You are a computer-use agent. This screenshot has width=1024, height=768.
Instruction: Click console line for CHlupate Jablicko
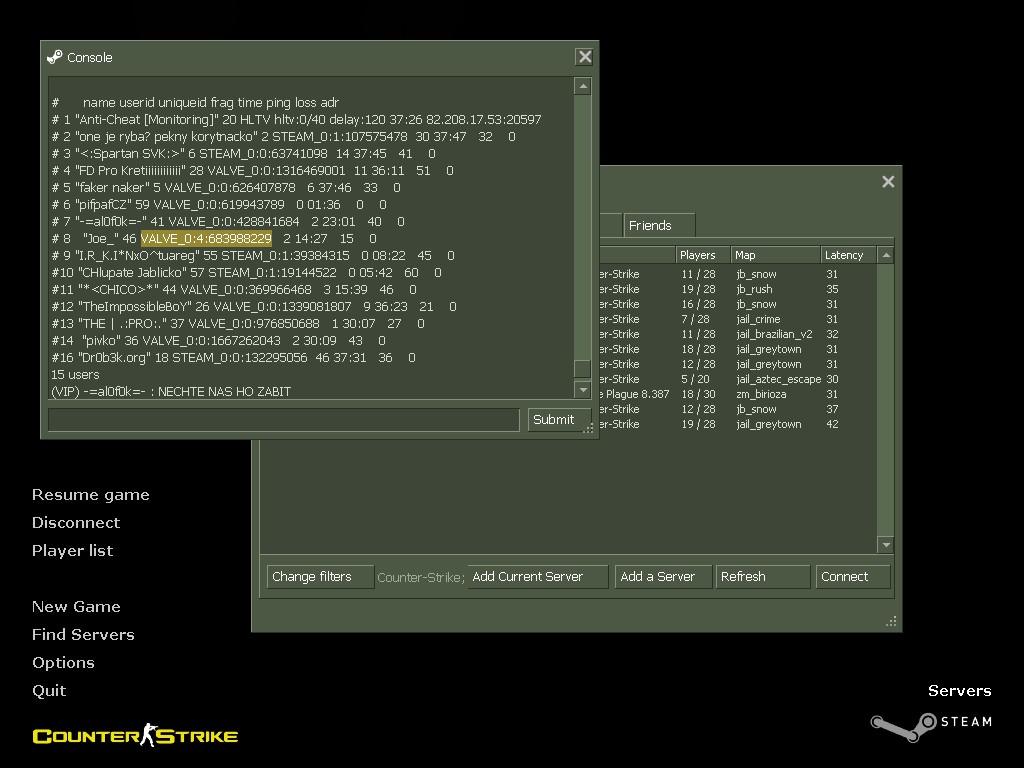(x=247, y=272)
